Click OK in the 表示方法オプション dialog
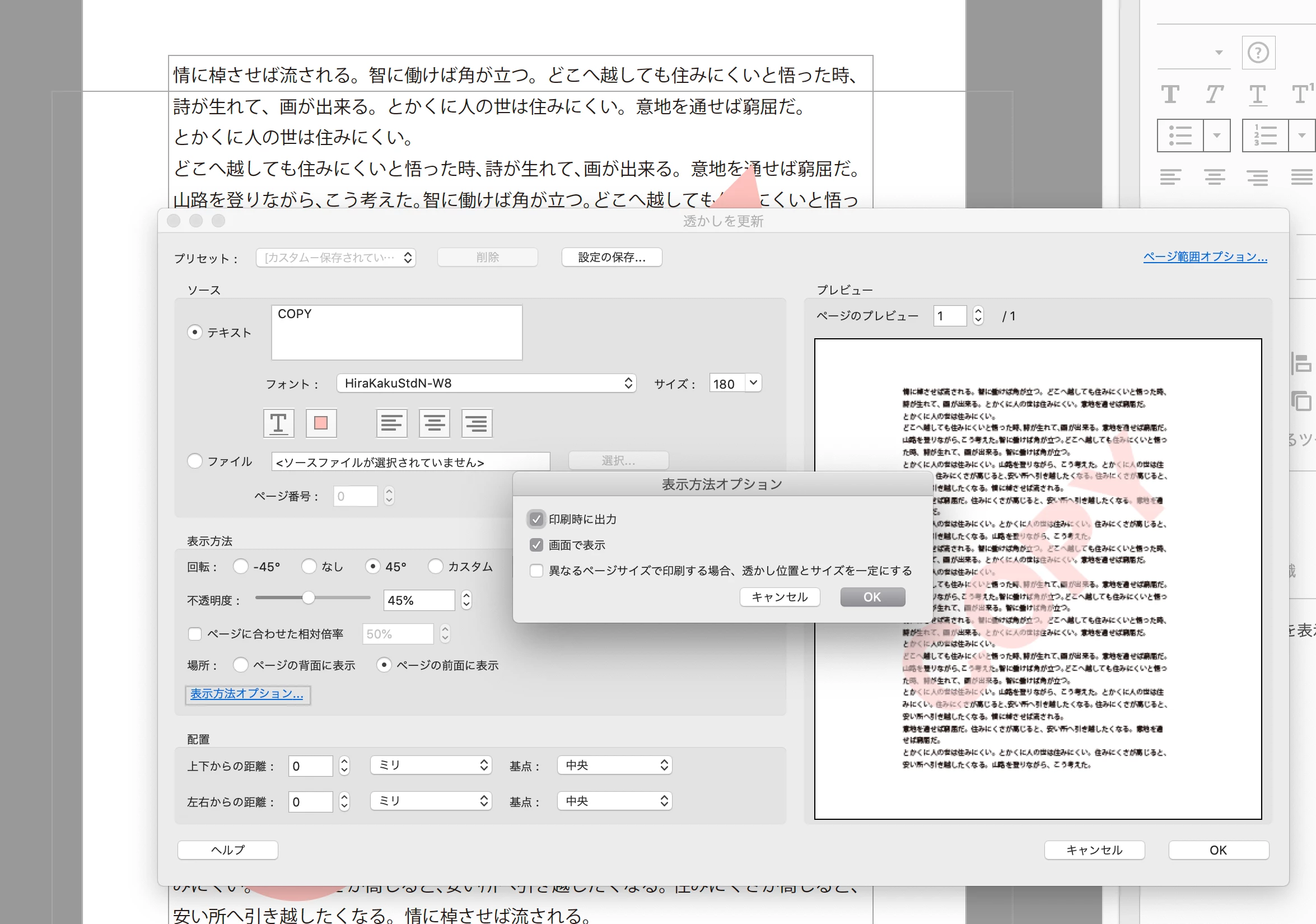The width and height of the screenshot is (1316, 924). (872, 598)
